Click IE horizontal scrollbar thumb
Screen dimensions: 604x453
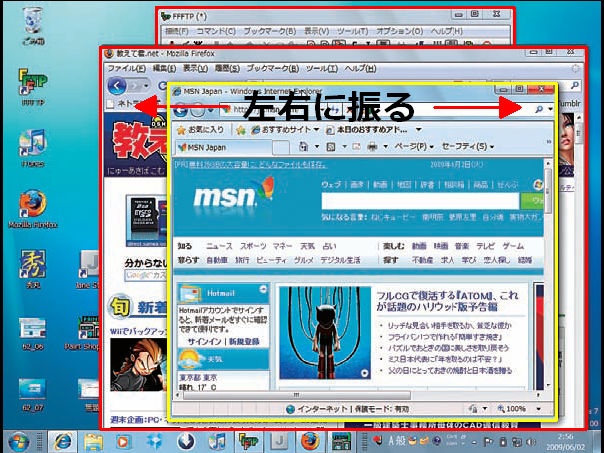click(297, 395)
